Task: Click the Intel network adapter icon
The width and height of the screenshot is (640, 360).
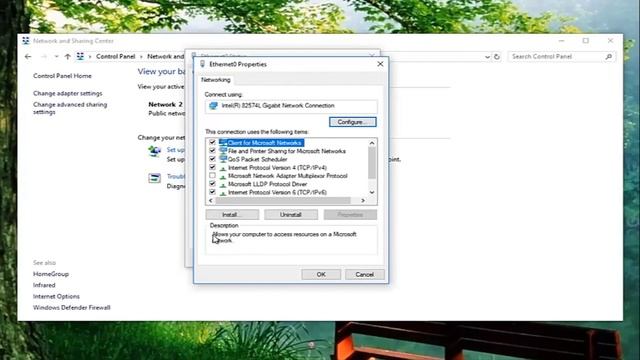Action: coord(213,106)
